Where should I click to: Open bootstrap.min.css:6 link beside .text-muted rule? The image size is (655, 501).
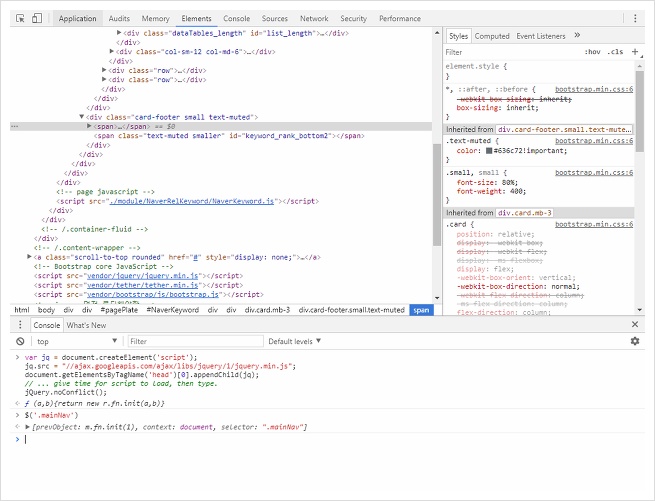tap(594, 141)
